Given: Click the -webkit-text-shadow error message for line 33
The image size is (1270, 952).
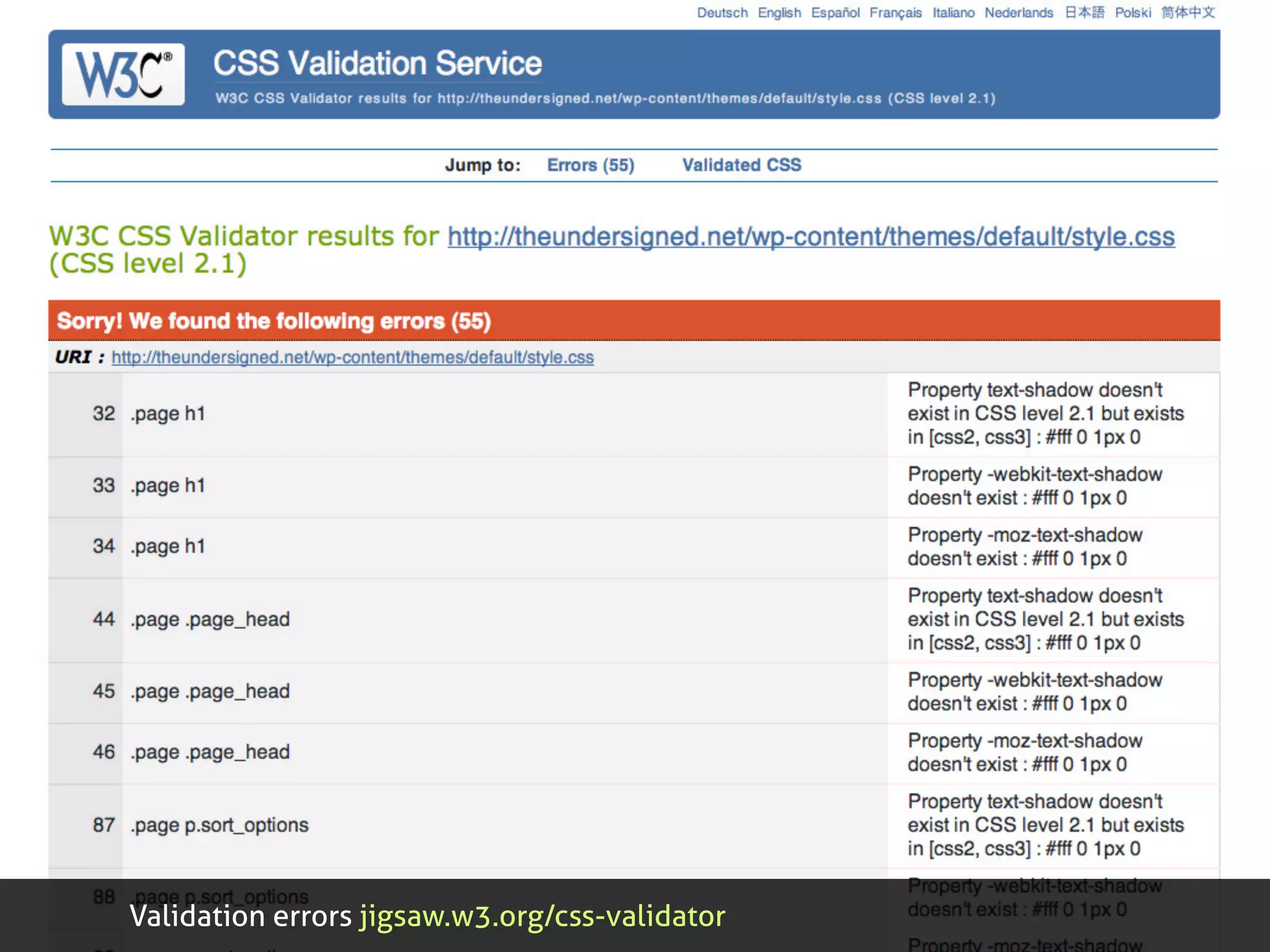Looking at the screenshot, I should [1034, 486].
